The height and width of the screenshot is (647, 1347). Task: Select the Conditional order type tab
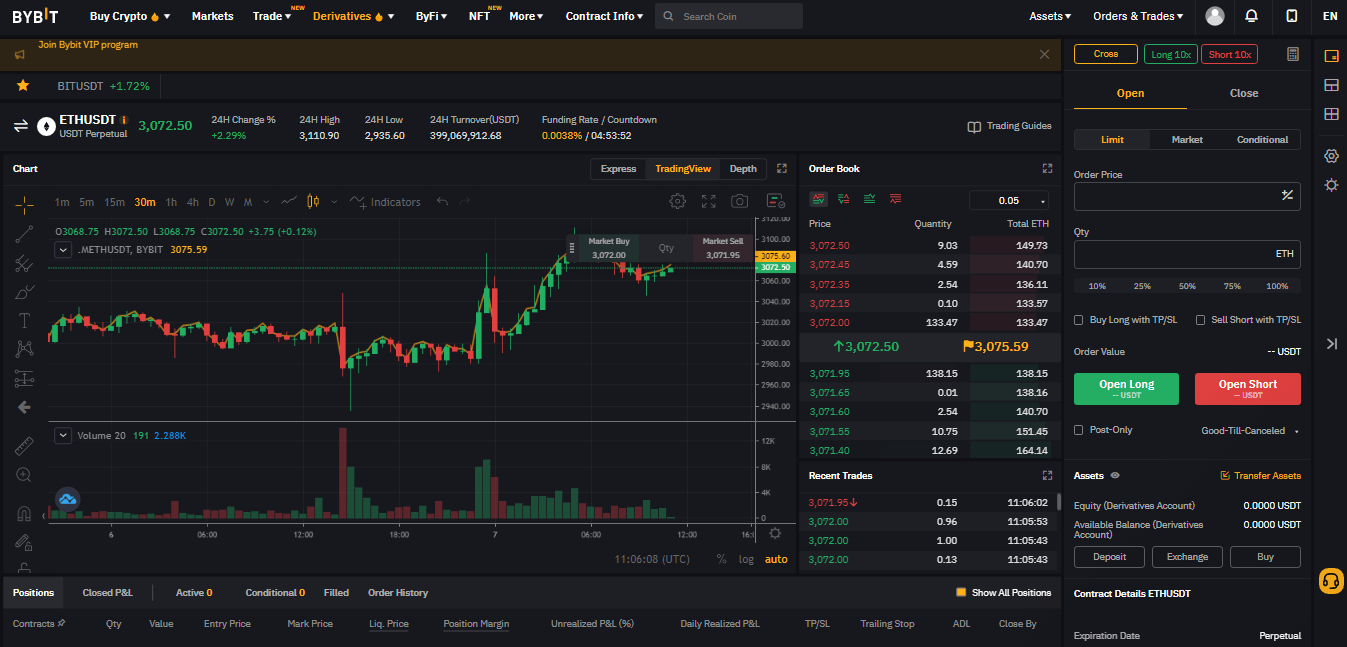(1262, 140)
